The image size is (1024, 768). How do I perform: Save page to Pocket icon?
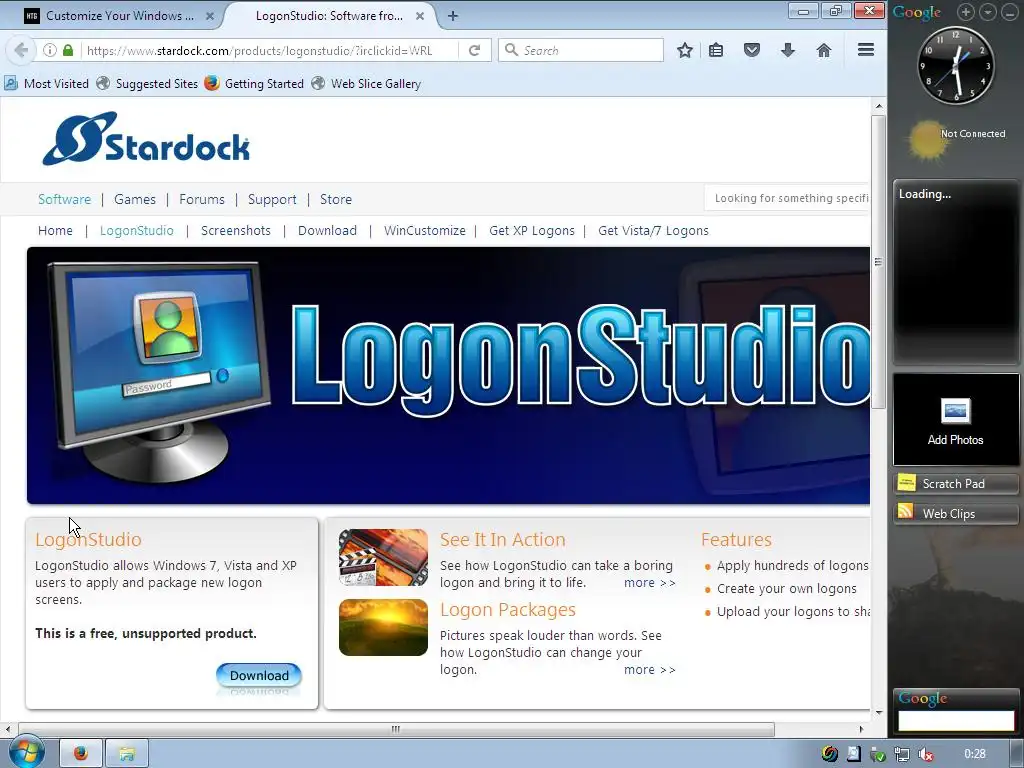(752, 50)
